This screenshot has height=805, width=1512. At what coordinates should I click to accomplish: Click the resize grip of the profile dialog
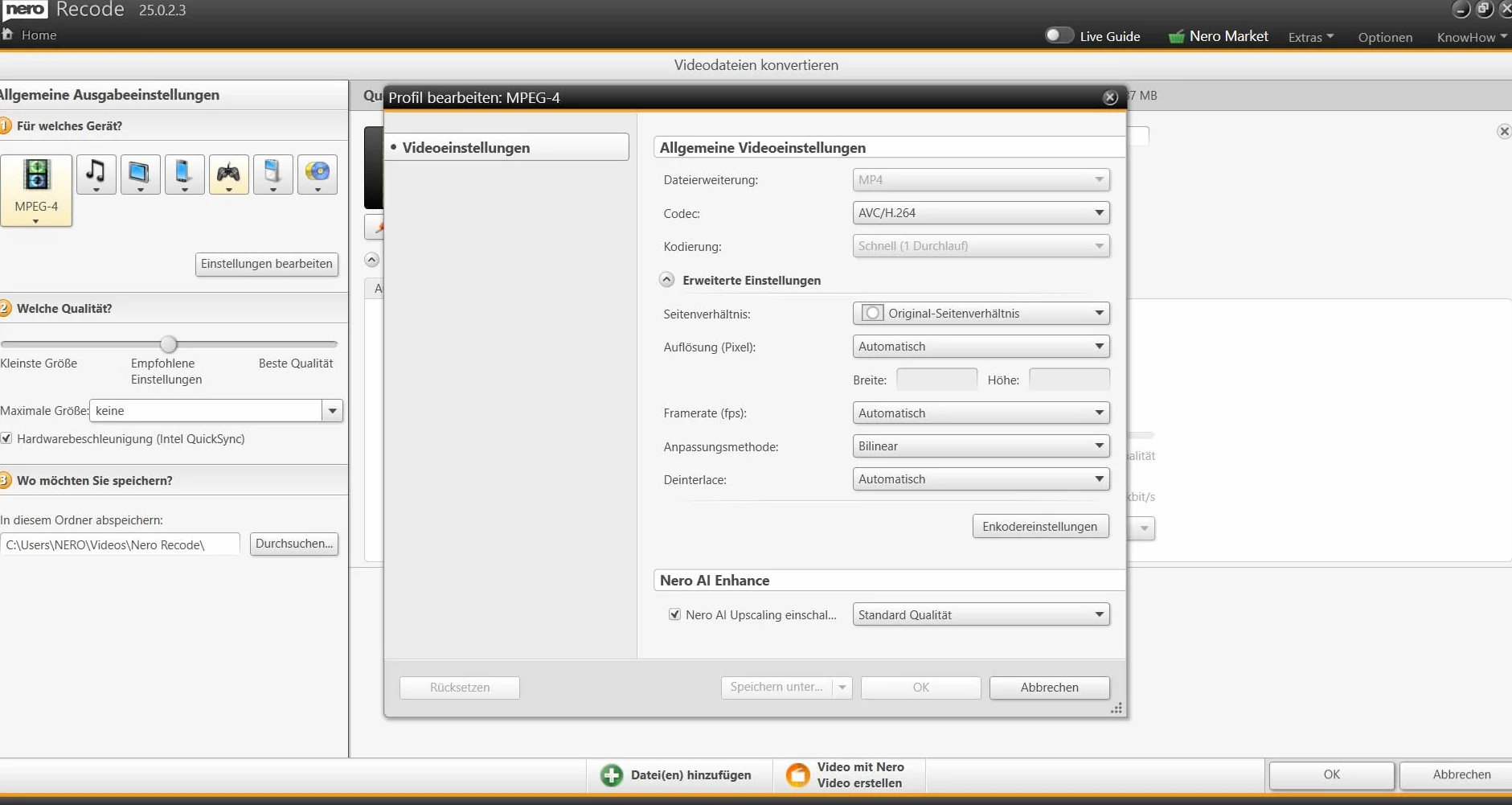click(1117, 708)
